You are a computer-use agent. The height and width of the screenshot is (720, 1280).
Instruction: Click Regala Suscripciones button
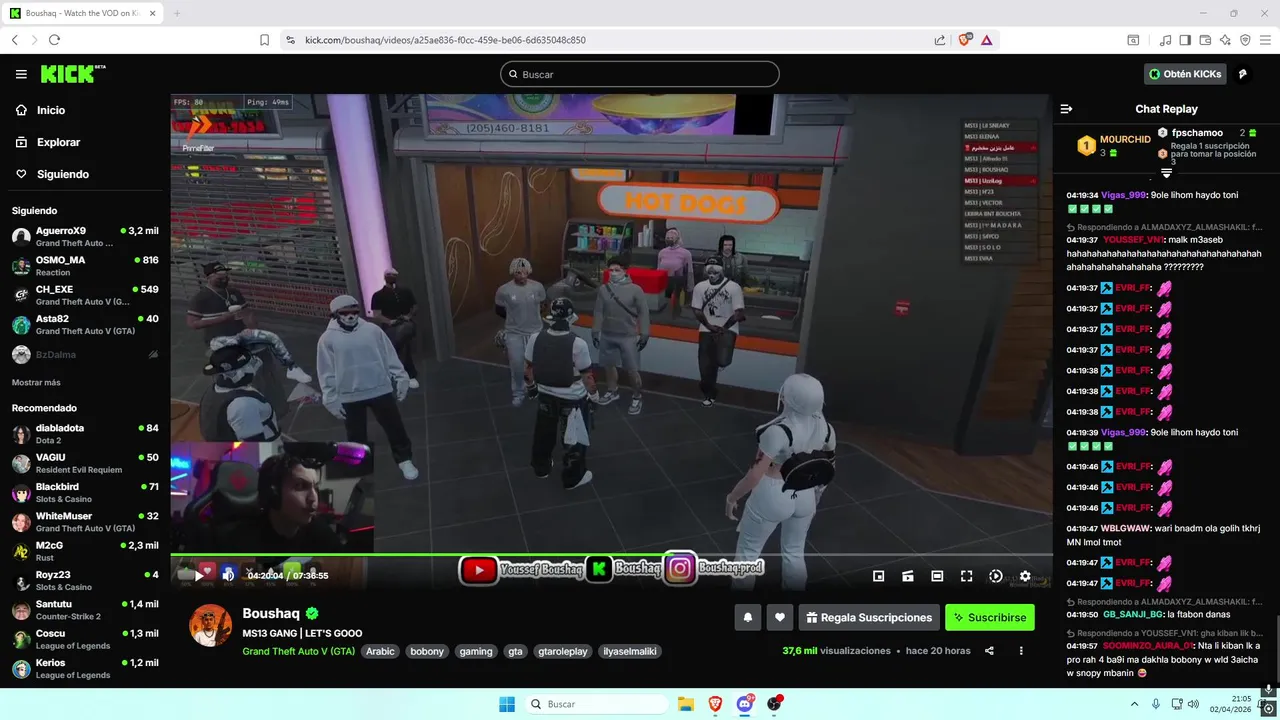point(869,617)
